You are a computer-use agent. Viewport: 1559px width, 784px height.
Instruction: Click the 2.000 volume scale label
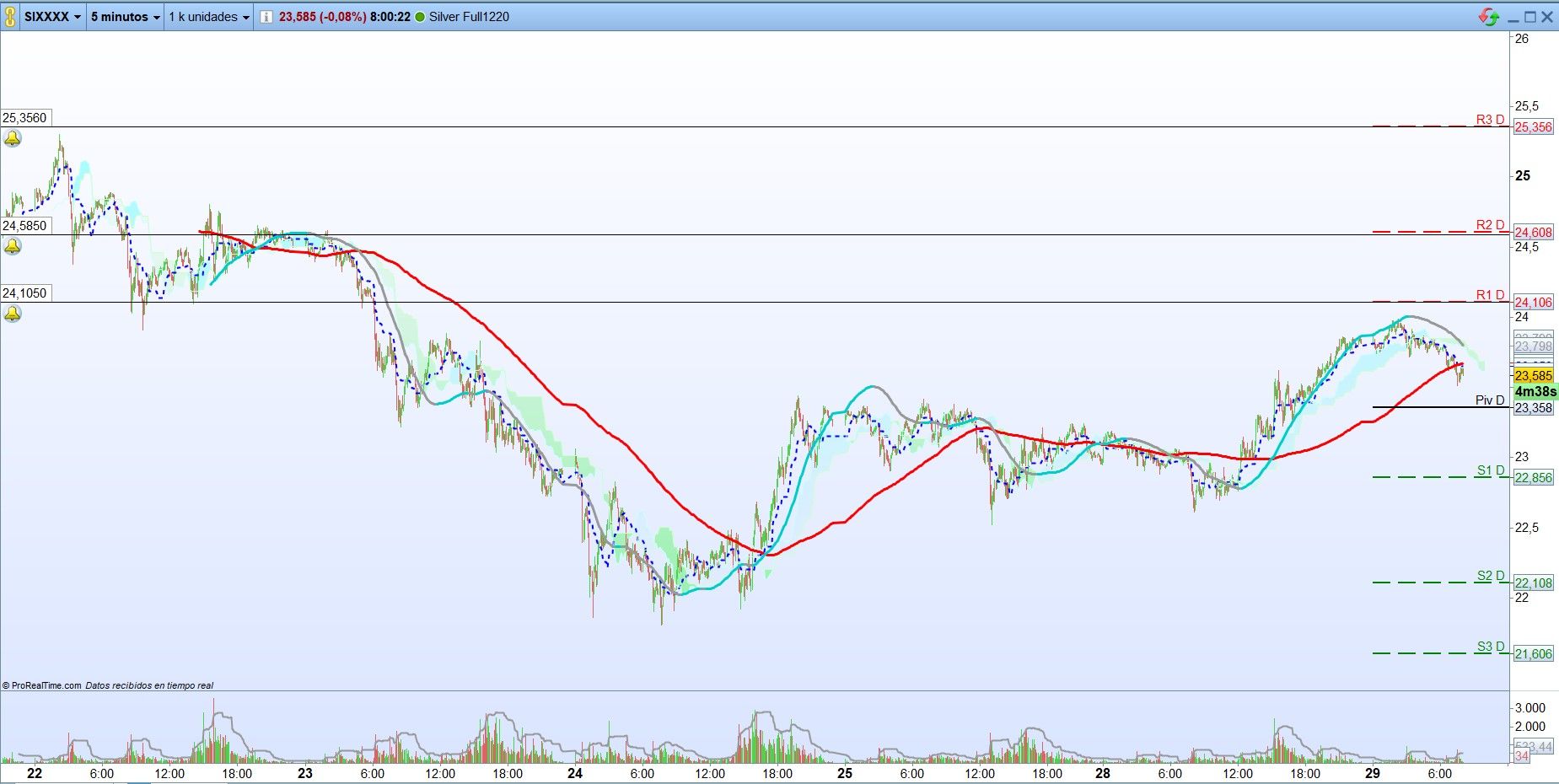(x=1530, y=727)
